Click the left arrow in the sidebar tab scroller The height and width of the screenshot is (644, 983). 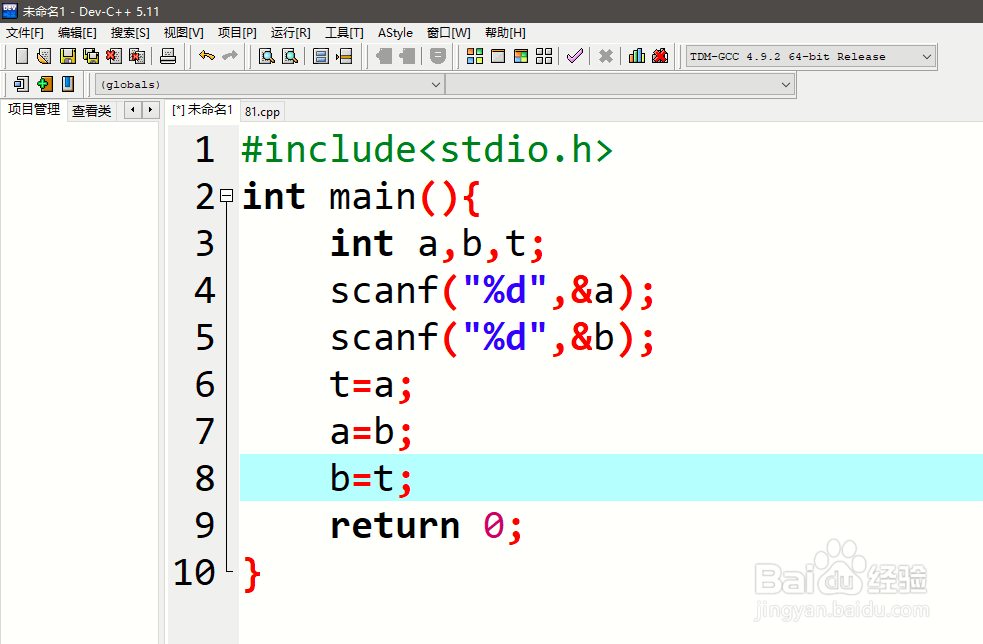[x=133, y=110]
